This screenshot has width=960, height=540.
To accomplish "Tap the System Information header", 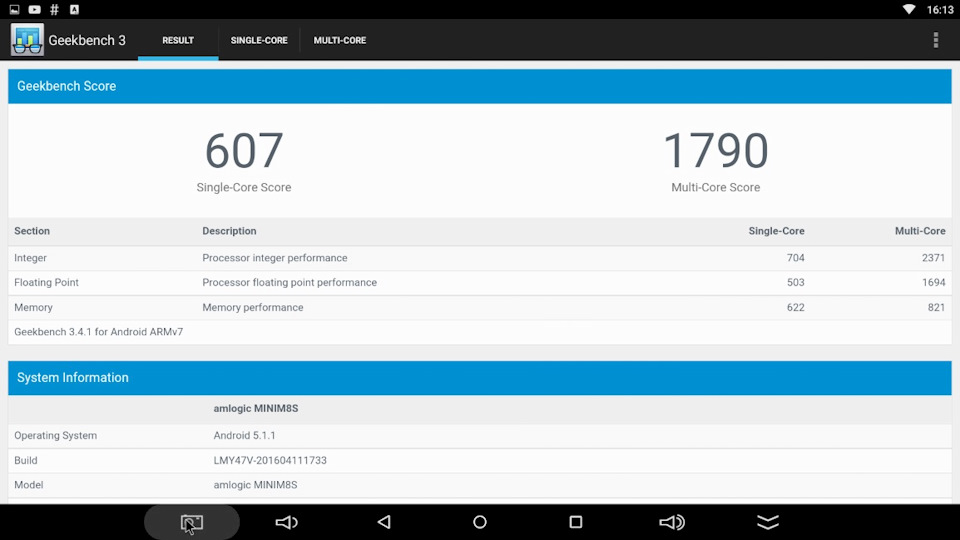I will pyautogui.click(x=480, y=378).
